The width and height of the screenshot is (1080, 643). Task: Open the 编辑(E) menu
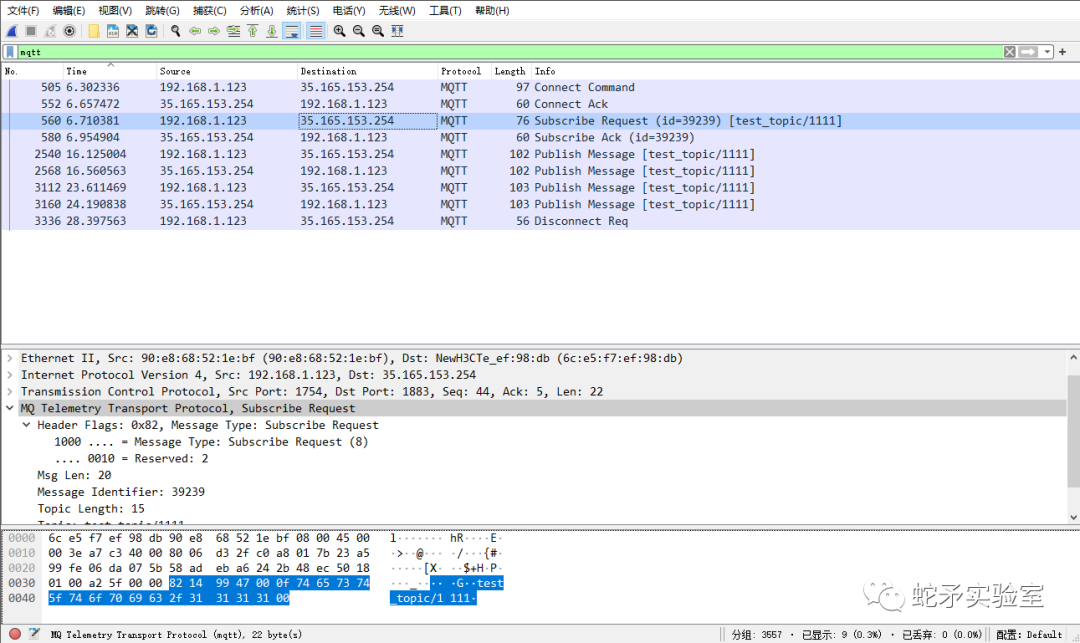[x=69, y=10]
